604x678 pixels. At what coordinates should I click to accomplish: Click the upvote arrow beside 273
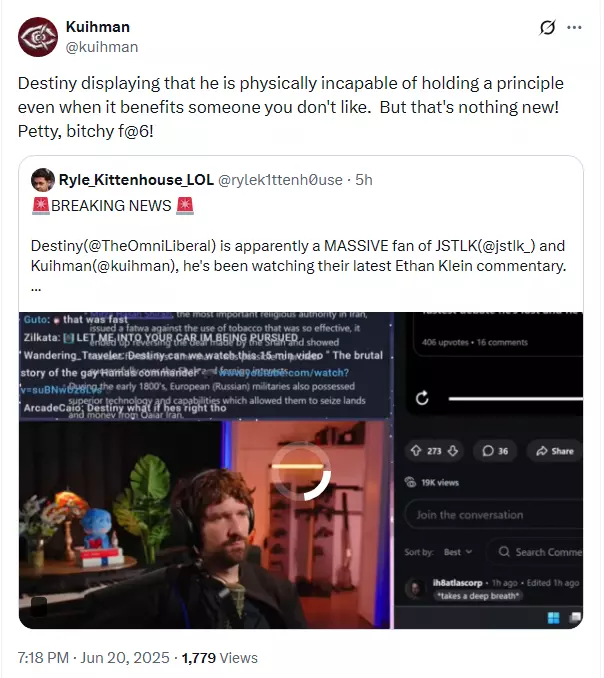pos(415,451)
